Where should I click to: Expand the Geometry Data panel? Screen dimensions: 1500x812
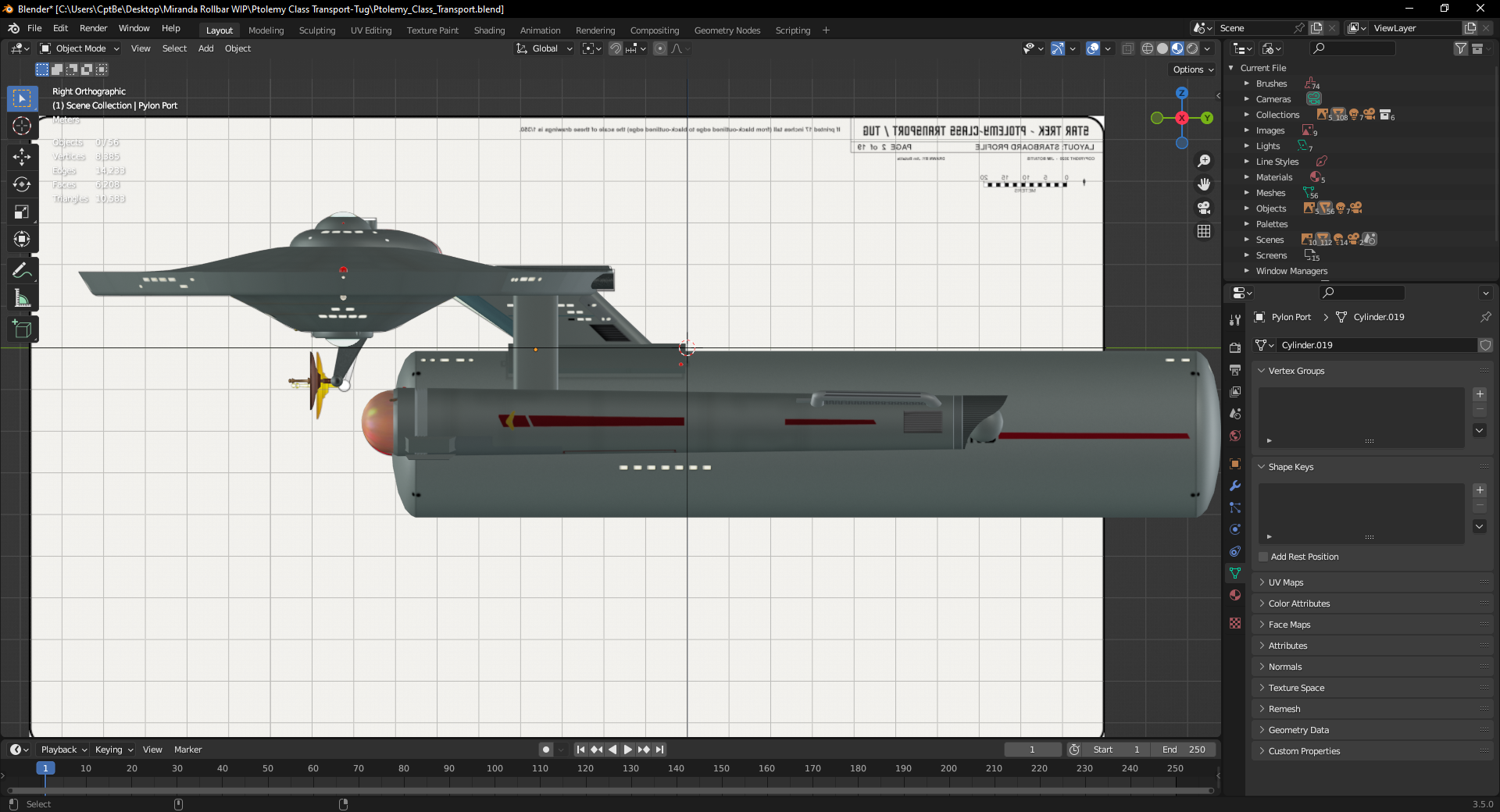(x=1261, y=730)
